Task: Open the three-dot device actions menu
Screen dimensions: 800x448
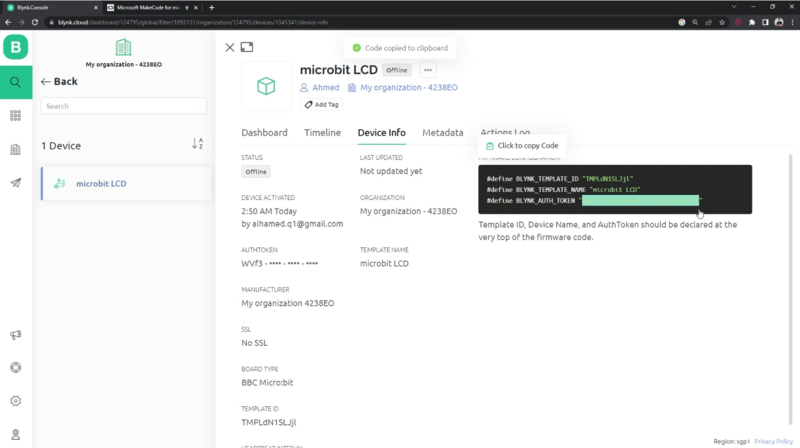Action: [427, 71]
